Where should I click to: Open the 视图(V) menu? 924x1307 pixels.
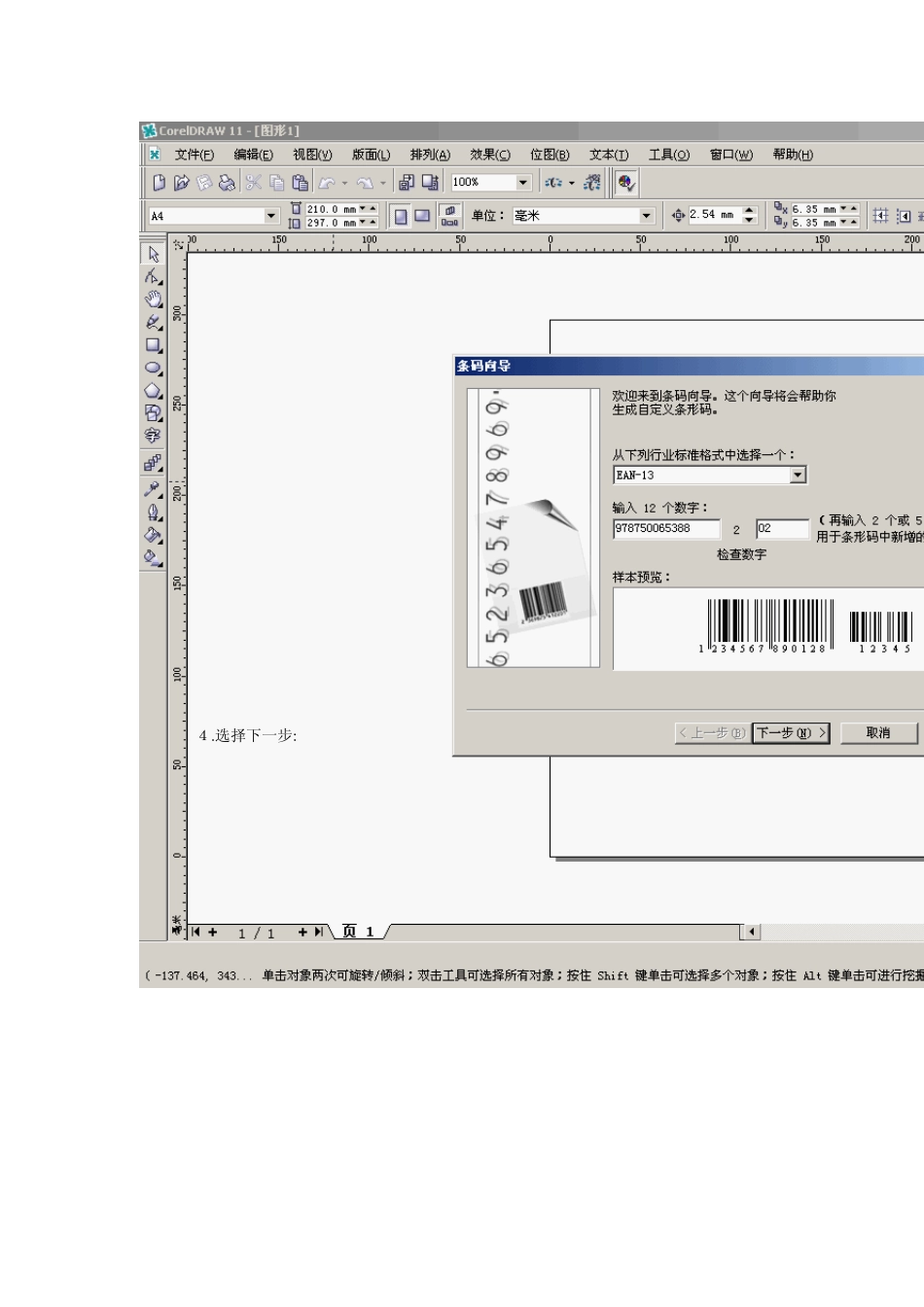tap(312, 155)
